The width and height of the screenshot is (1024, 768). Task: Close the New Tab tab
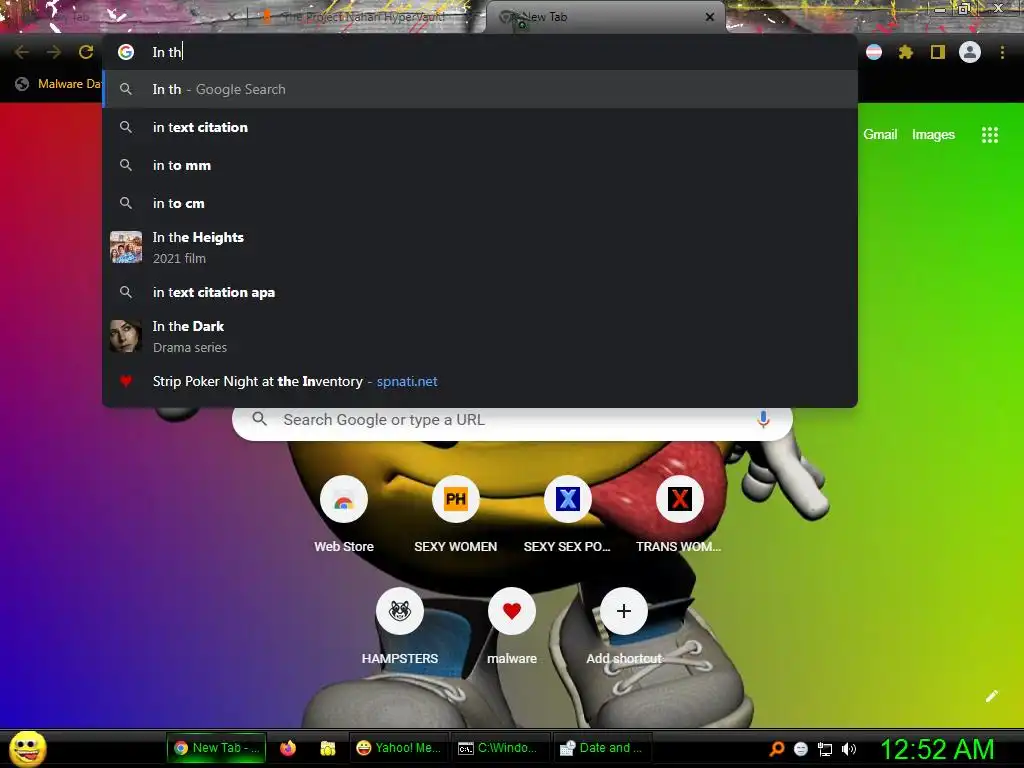[709, 17]
